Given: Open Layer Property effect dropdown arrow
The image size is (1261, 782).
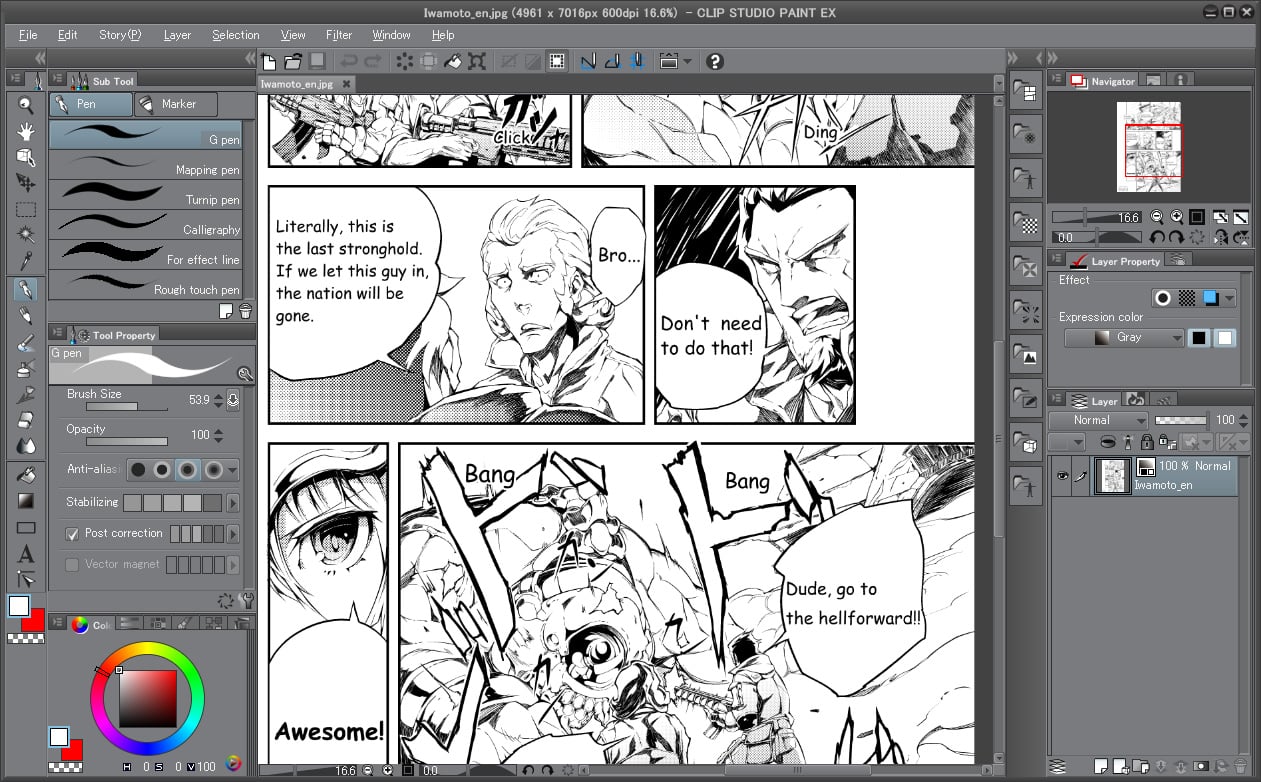Looking at the screenshot, I should (x=1229, y=298).
